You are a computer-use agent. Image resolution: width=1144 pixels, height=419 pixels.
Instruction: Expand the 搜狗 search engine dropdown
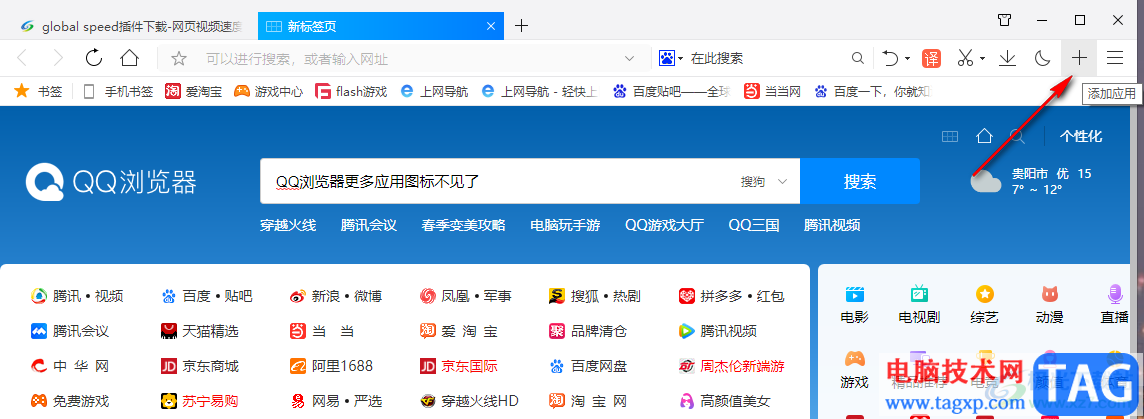point(765,181)
